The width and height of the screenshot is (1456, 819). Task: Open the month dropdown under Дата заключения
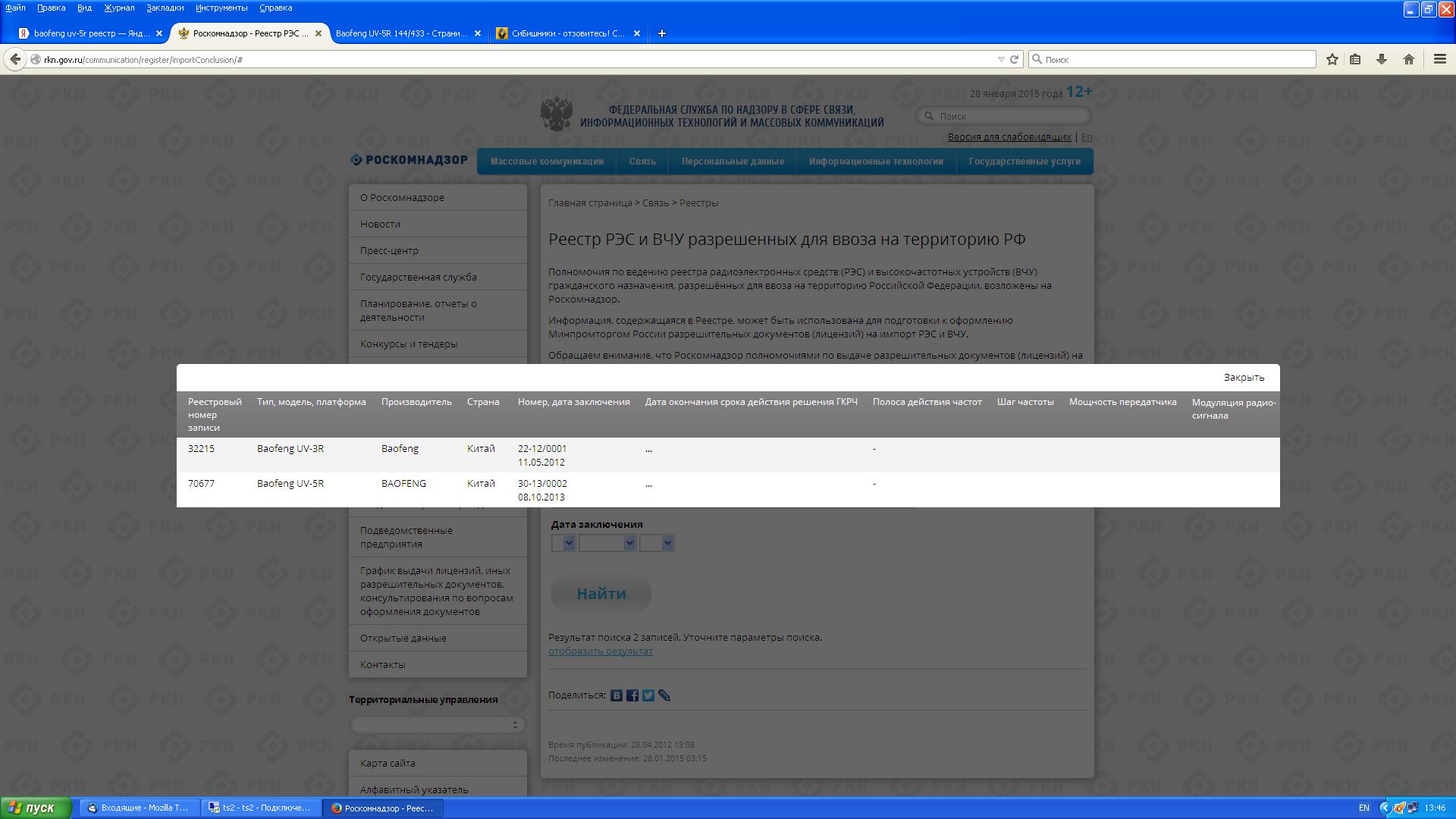(x=607, y=543)
